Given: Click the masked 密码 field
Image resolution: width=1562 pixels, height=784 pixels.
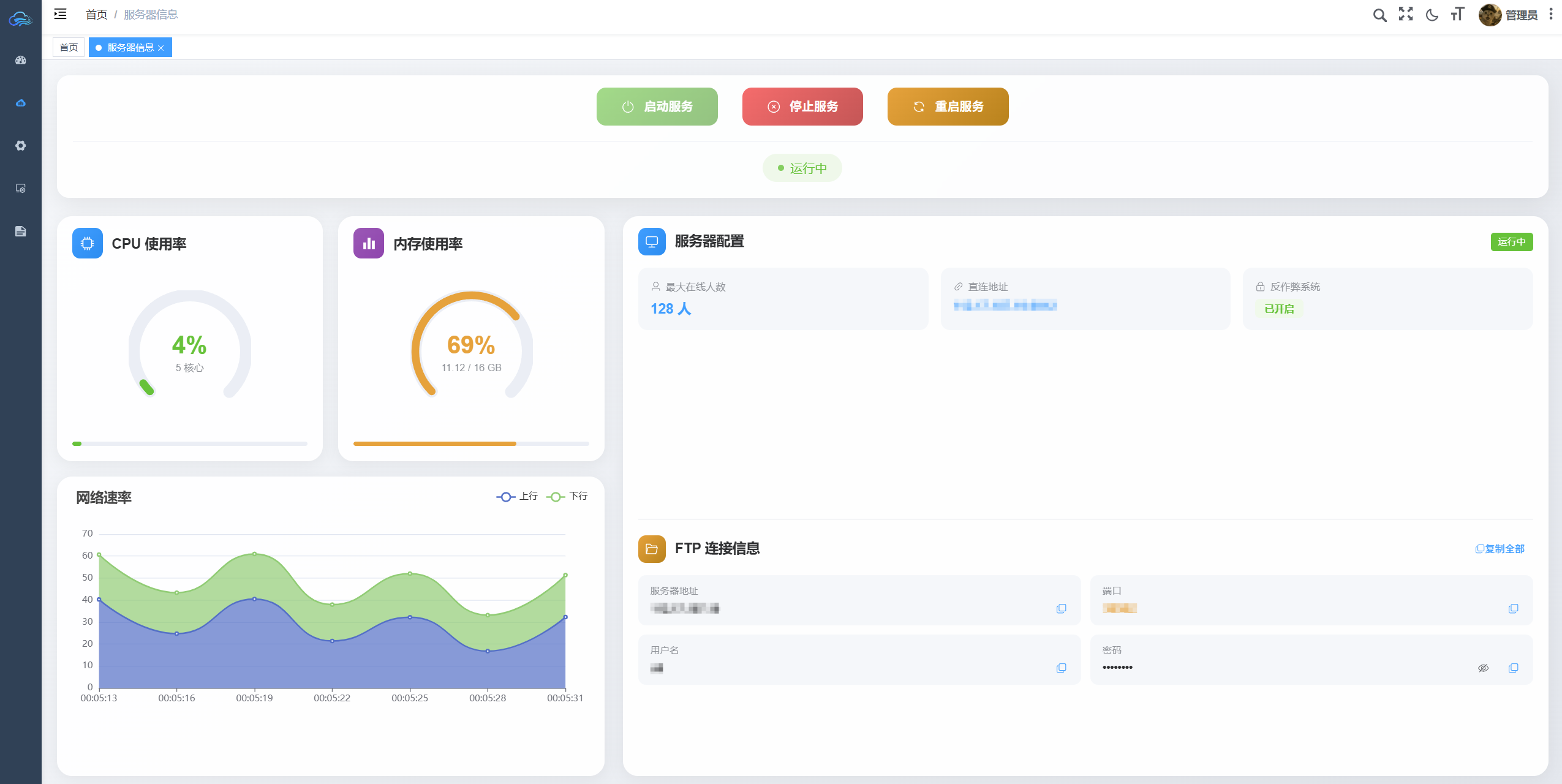Looking at the screenshot, I should coord(1311,660).
